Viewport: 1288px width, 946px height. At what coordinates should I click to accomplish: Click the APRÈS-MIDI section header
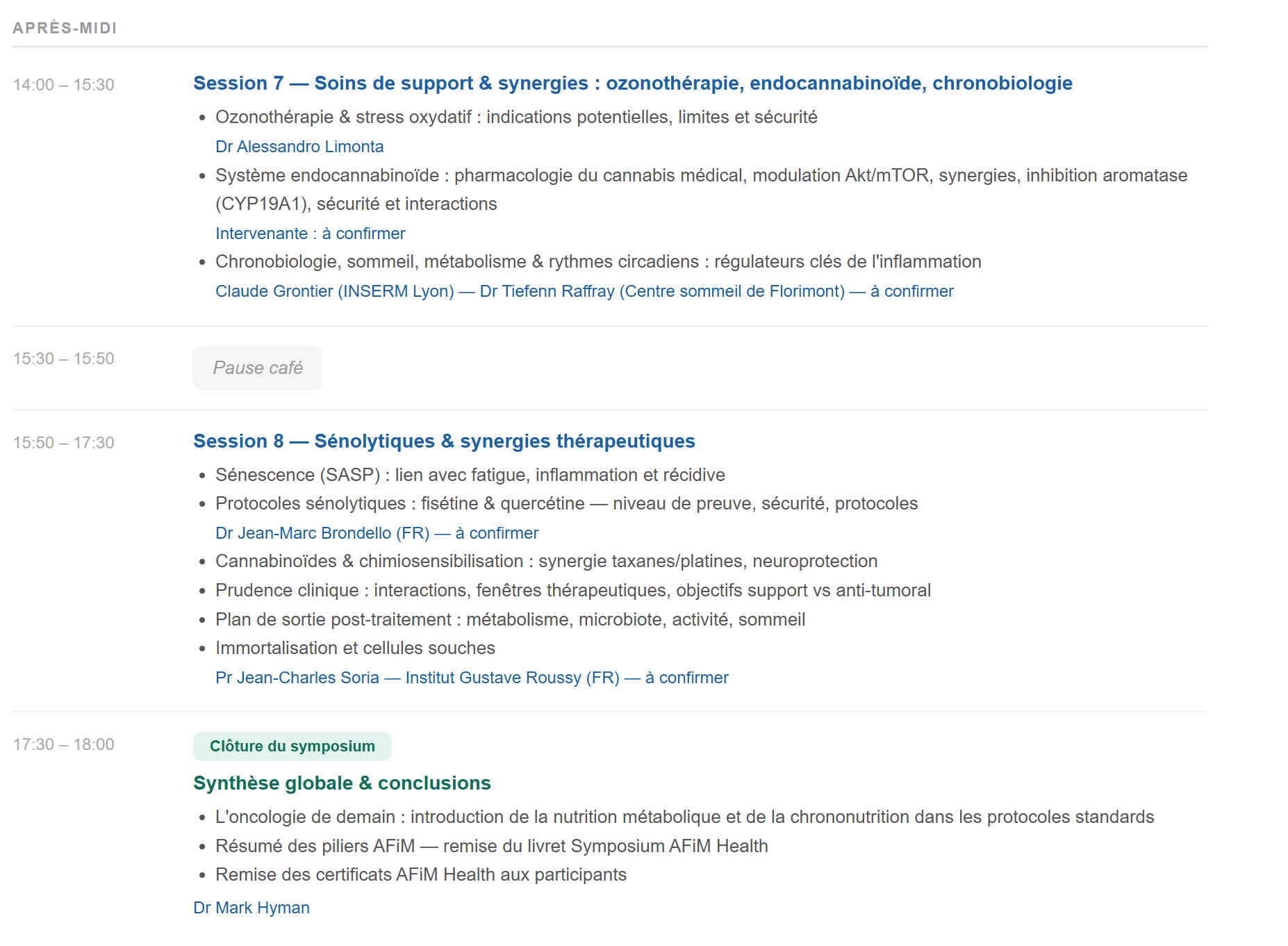coord(65,28)
